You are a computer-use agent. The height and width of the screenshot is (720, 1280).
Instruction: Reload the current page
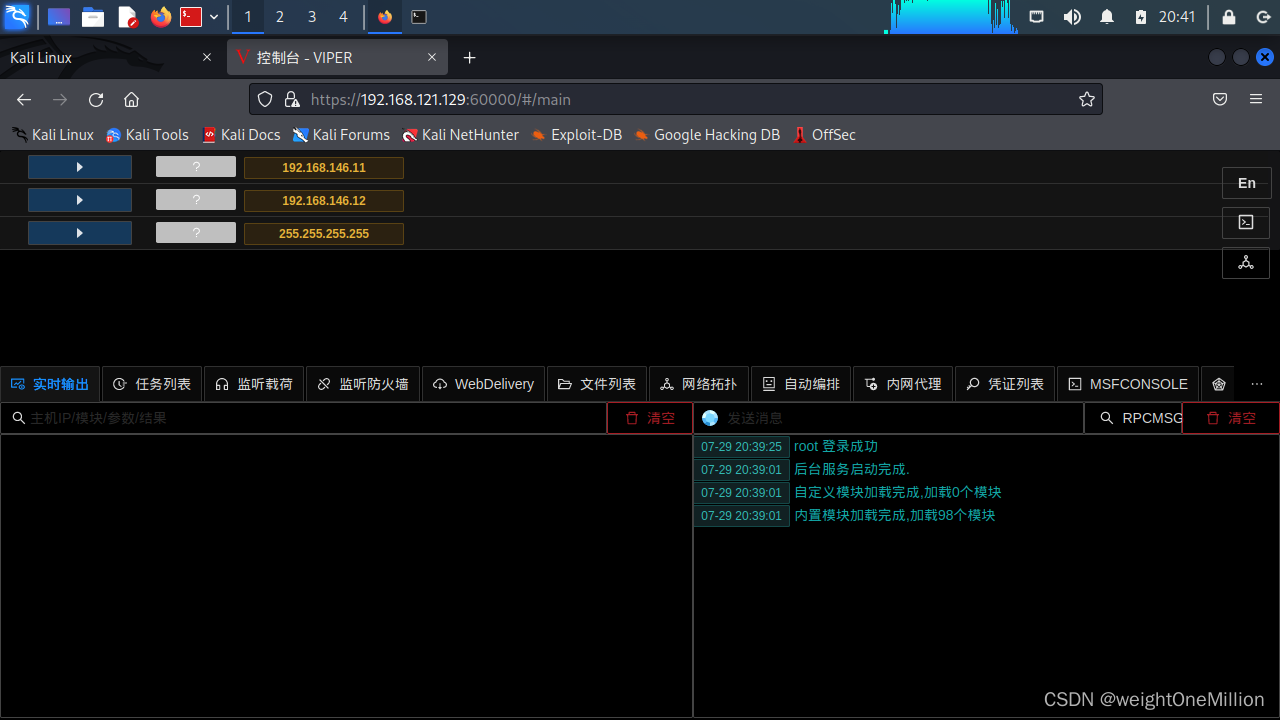tap(96, 99)
